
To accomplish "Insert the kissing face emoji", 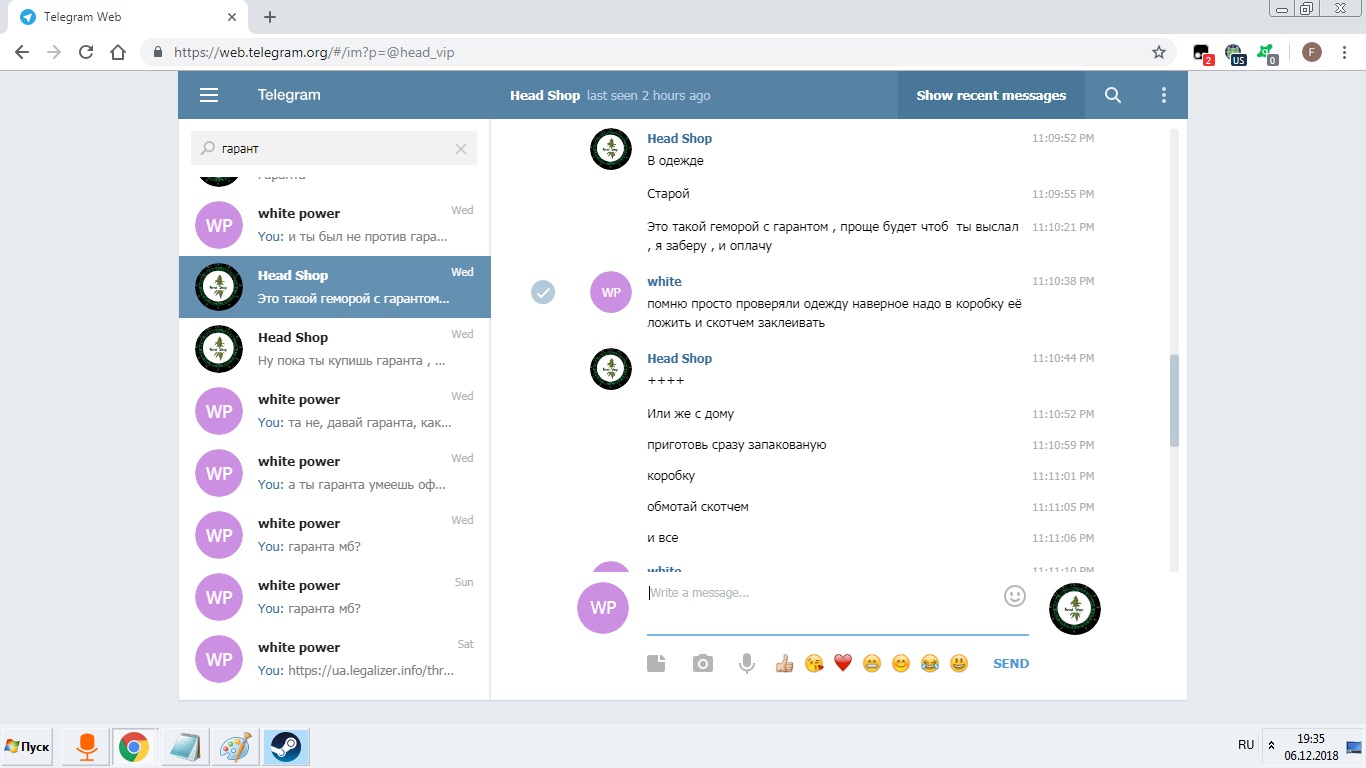I will (x=814, y=663).
